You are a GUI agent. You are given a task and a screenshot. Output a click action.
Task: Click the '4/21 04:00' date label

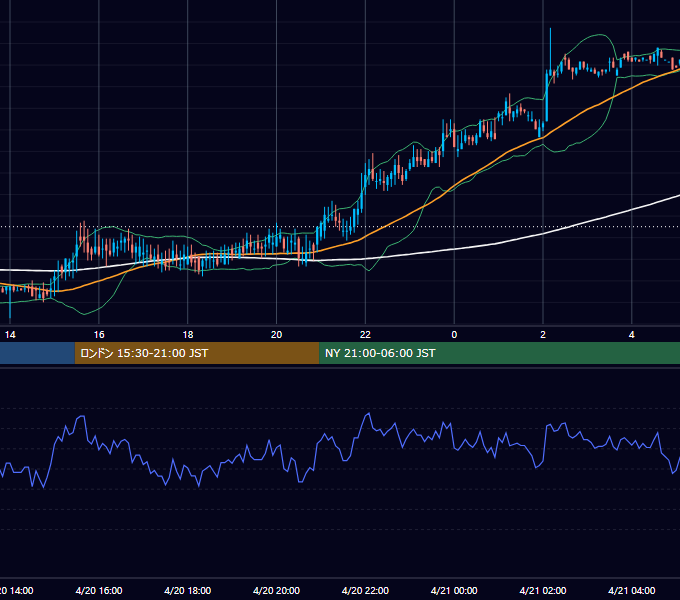(631, 590)
